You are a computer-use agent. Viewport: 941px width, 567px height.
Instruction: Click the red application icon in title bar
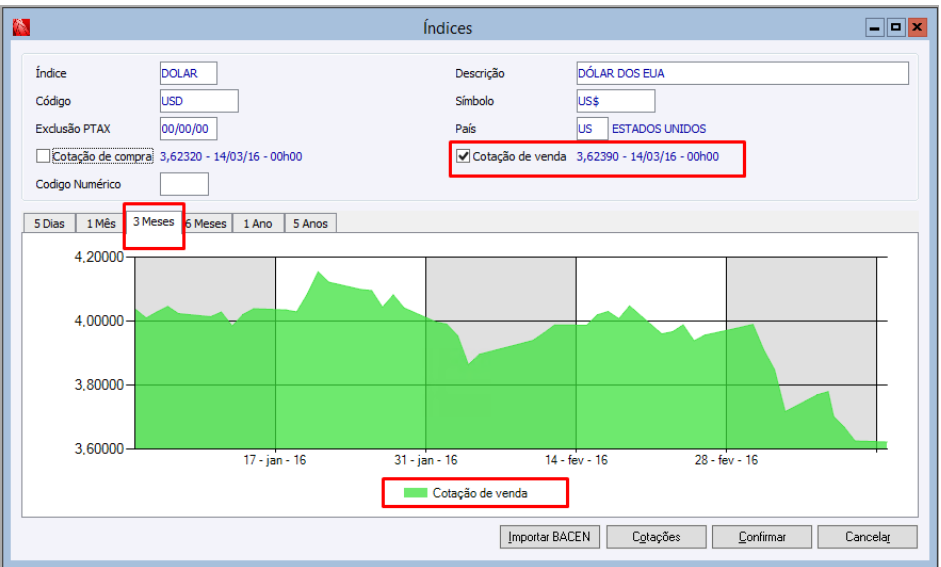point(21,27)
